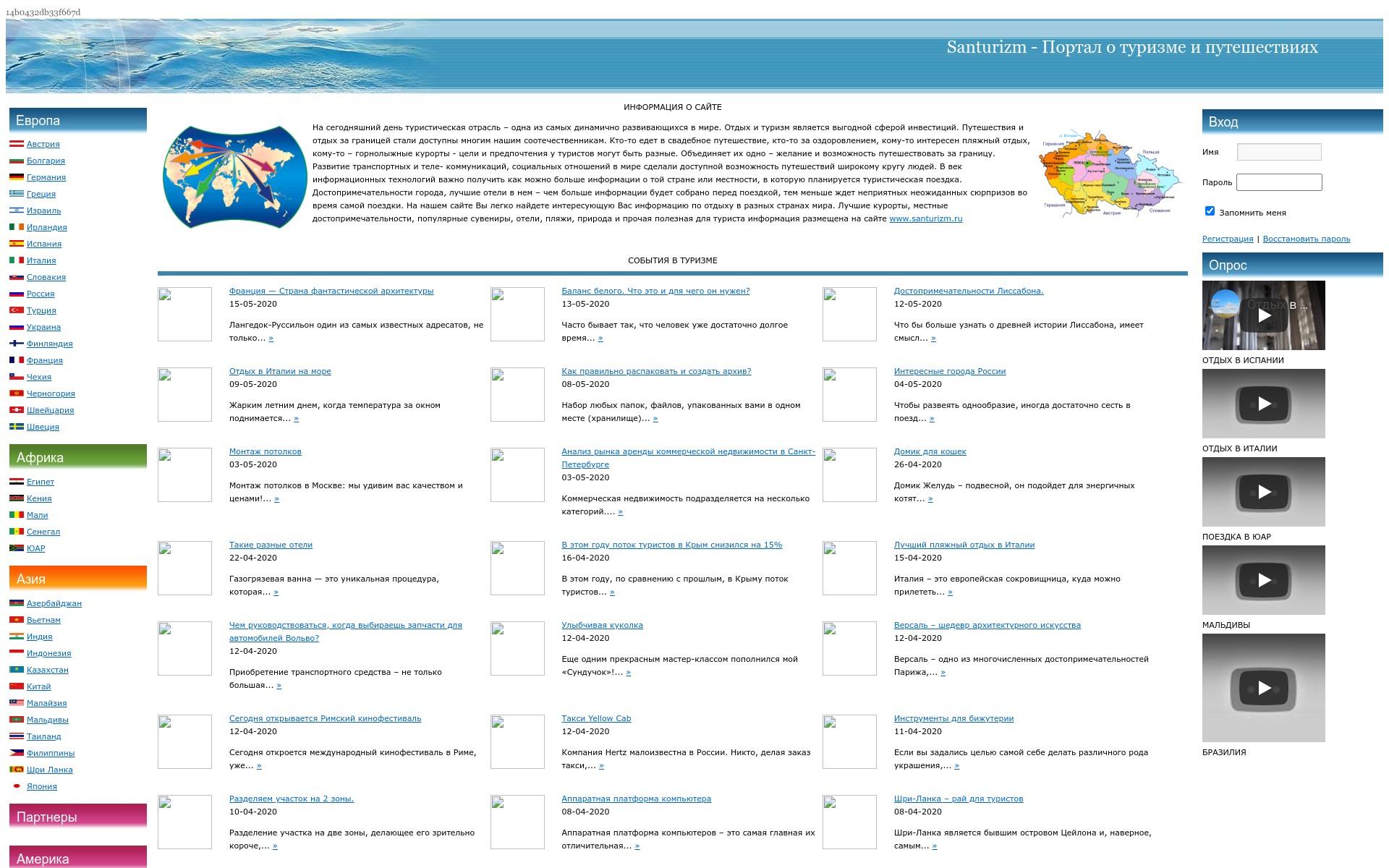The width and height of the screenshot is (1389, 868).
Task: Open Домик для кошек article
Action: [x=930, y=451]
